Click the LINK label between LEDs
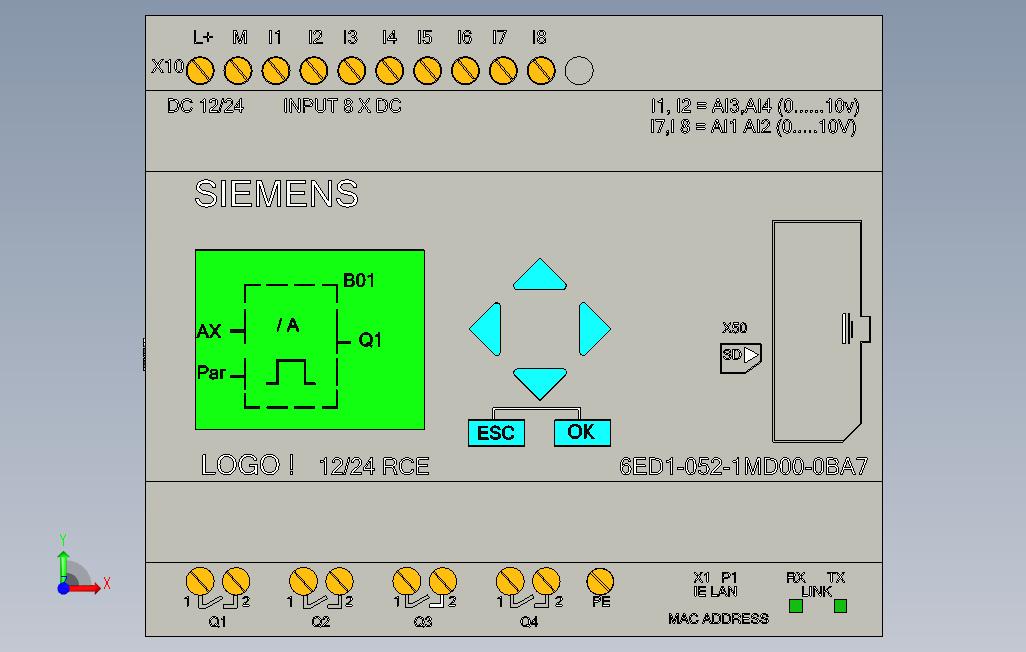Screen dimensions: 1026x652 click(x=817, y=591)
